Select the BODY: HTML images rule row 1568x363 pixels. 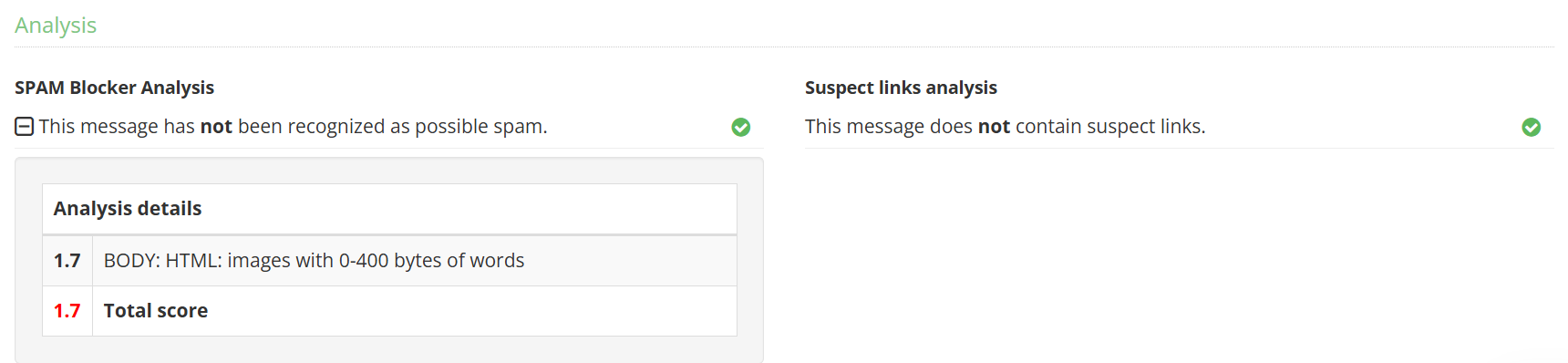pos(389,261)
